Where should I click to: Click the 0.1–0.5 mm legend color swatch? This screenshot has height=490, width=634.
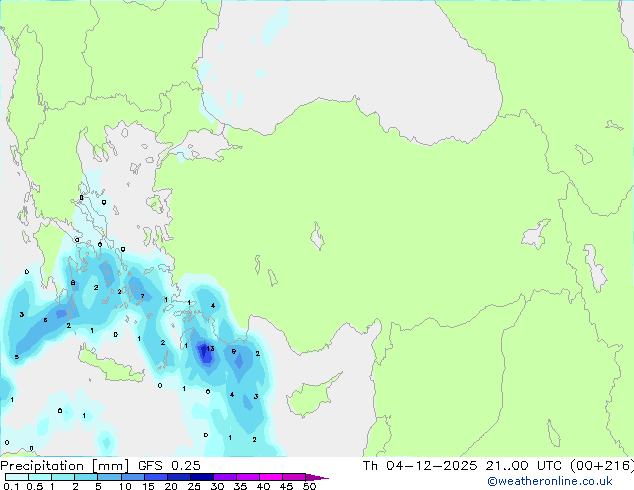coord(17,477)
